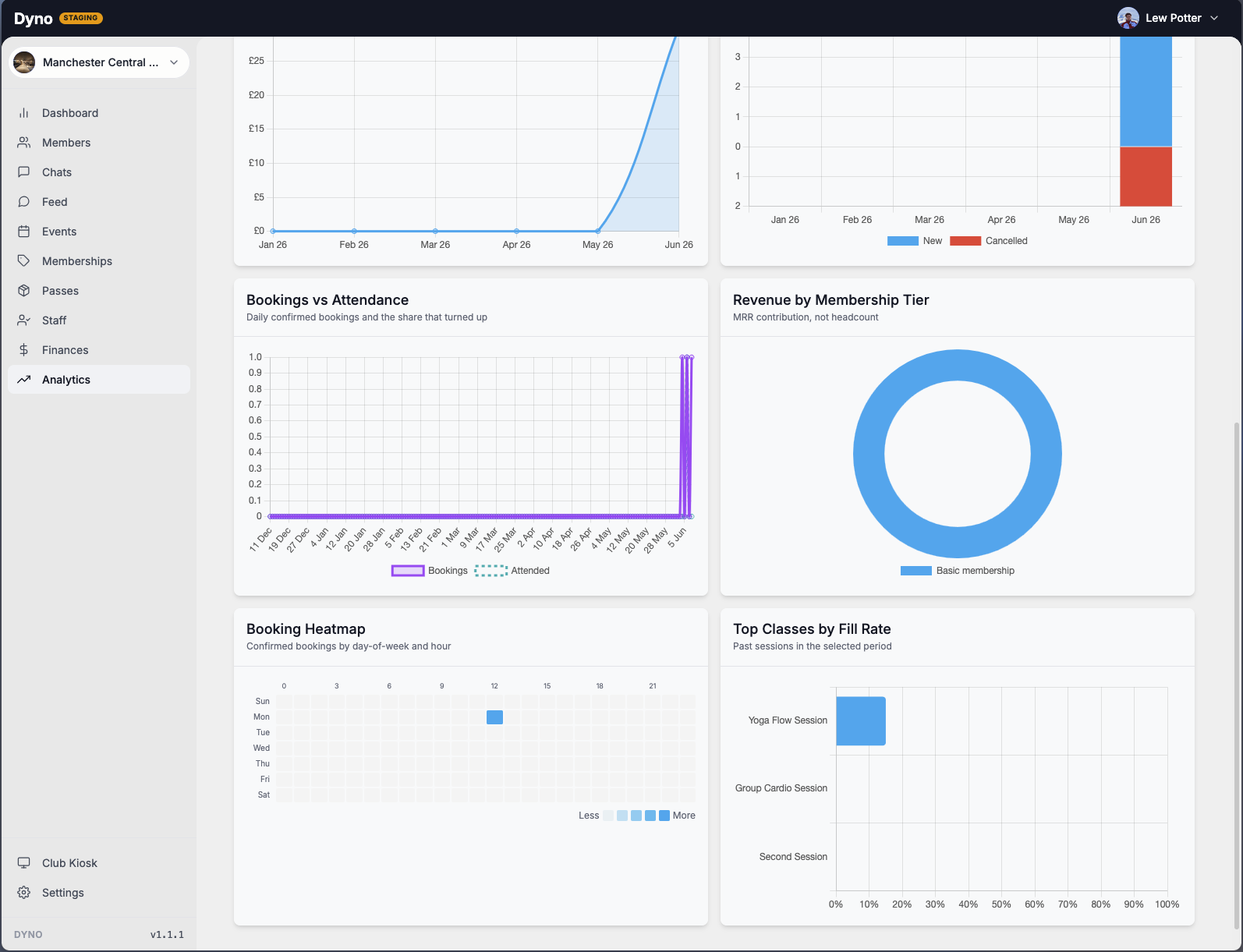
Task: Click the Monday noon heatmap cell
Action: (x=494, y=717)
